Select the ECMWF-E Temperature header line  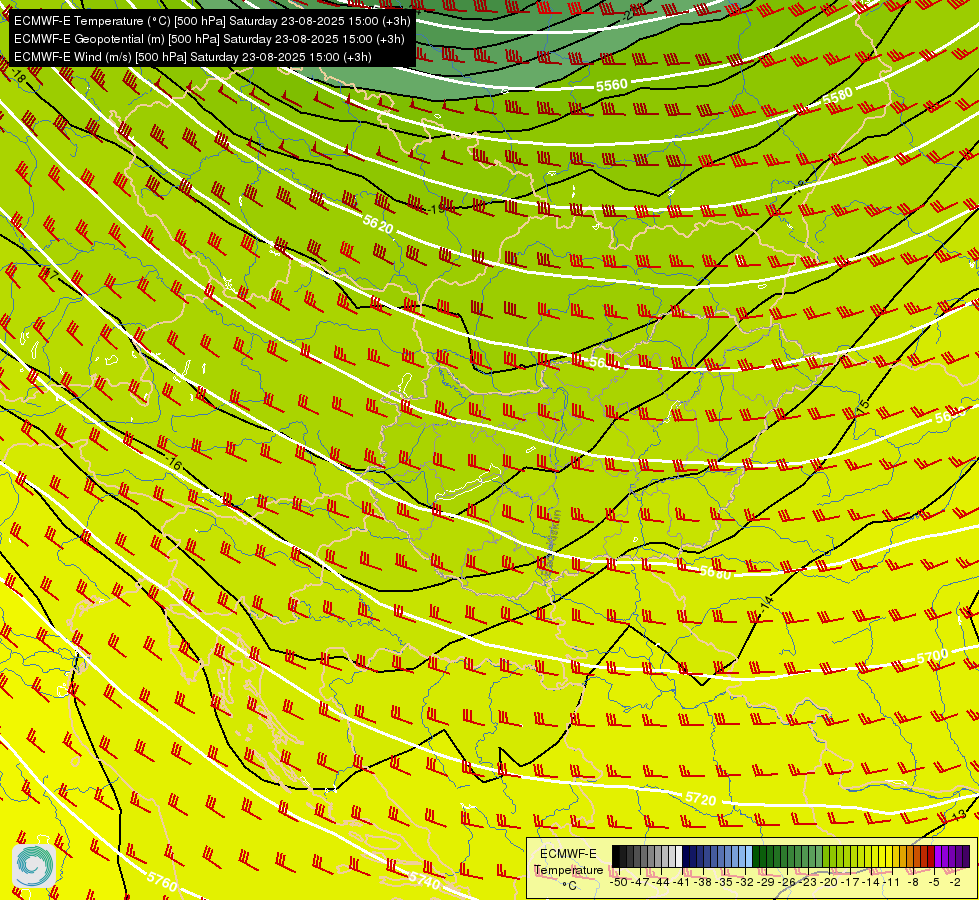click(x=212, y=21)
